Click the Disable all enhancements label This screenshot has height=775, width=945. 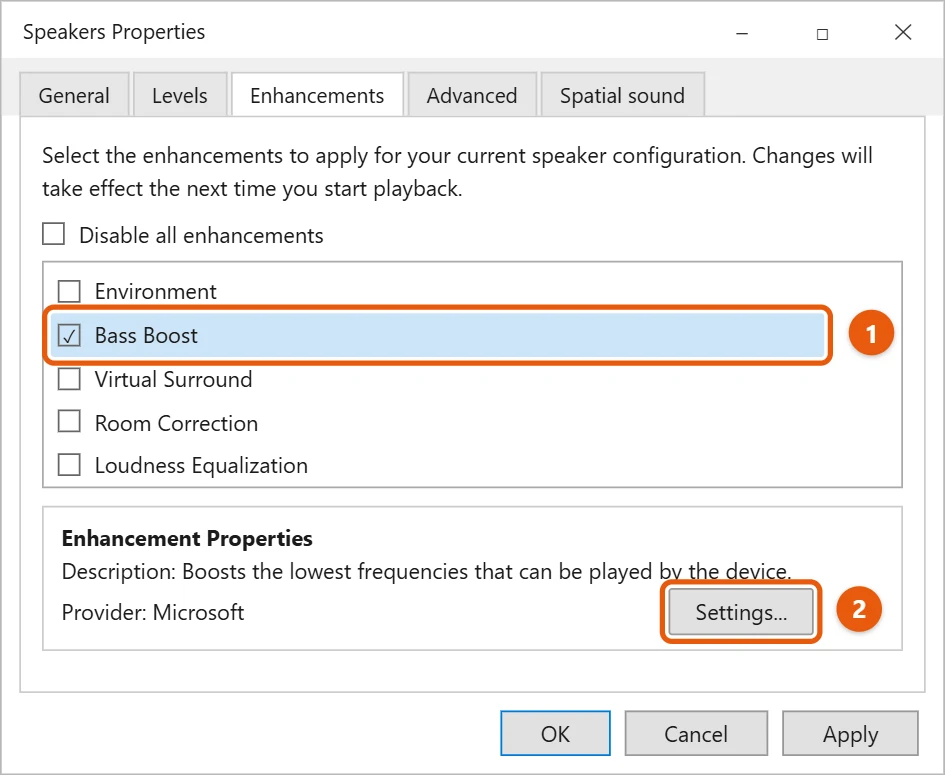(201, 235)
